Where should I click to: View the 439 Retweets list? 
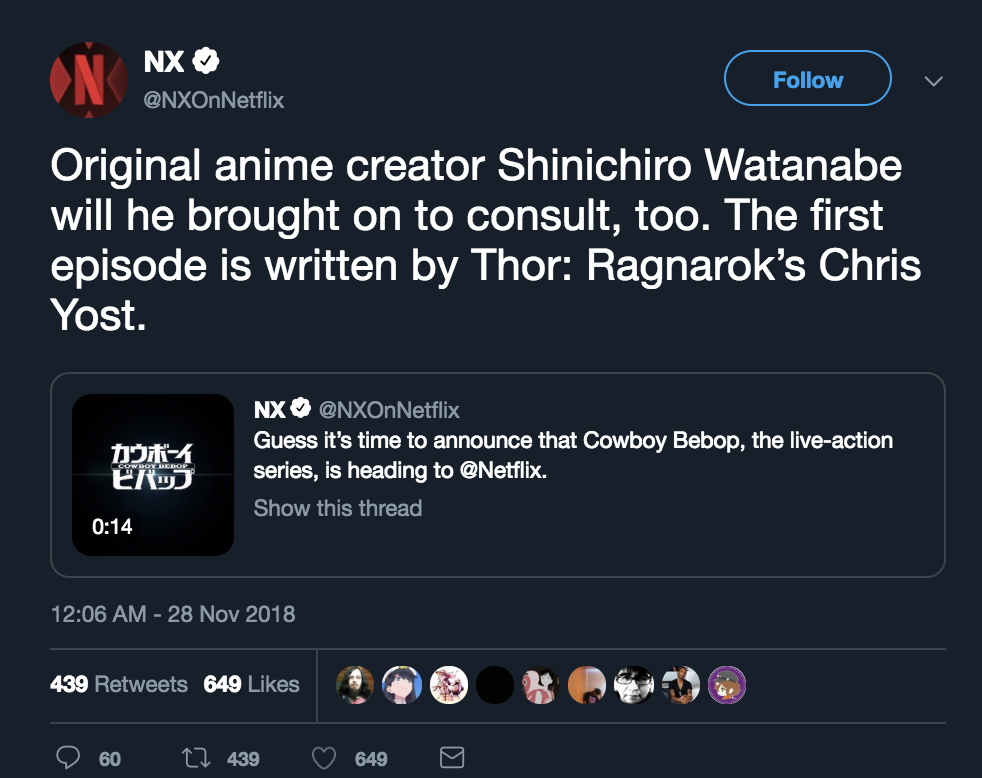119,684
